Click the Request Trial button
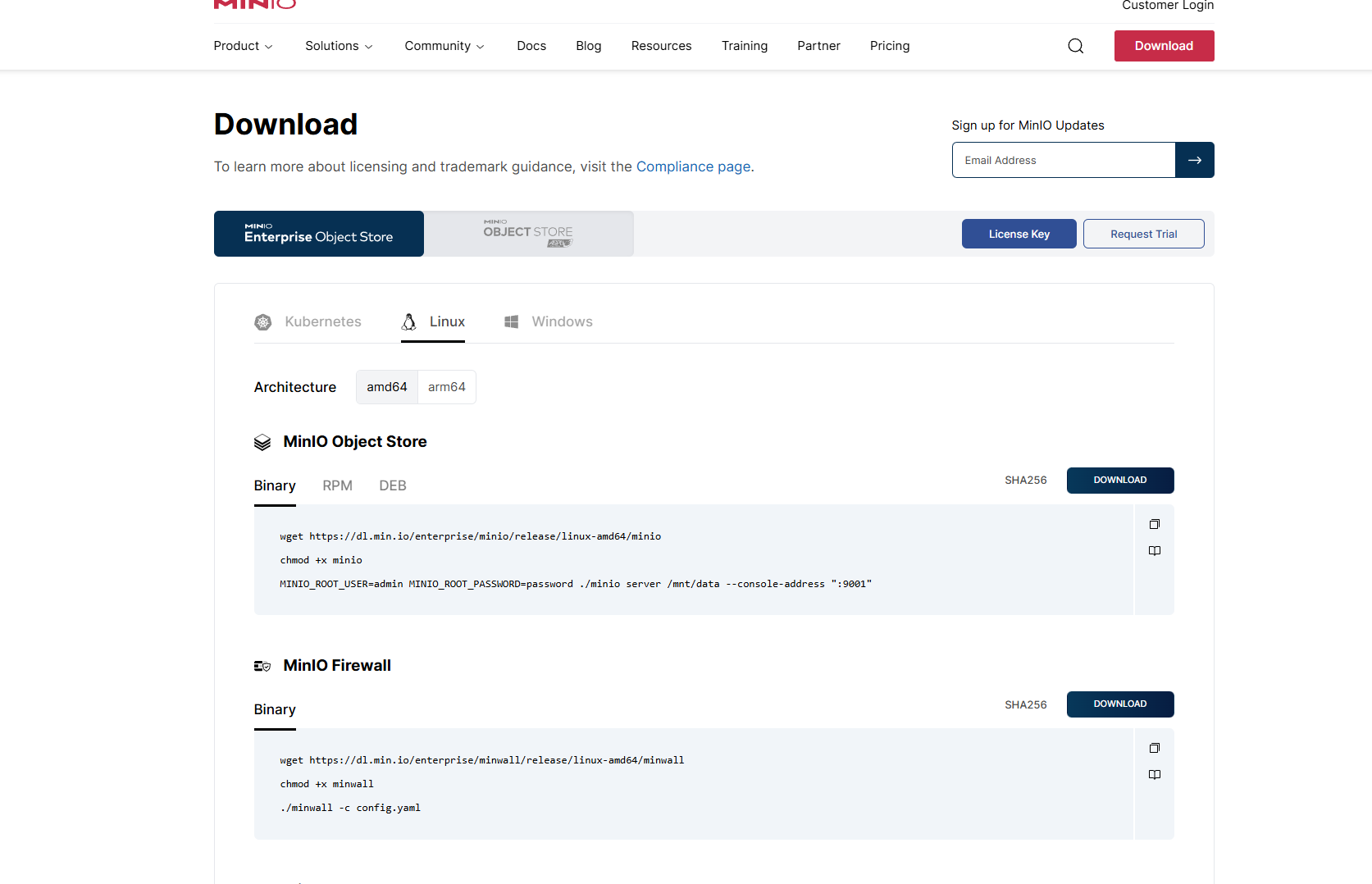The image size is (1372, 884). 1143,234
